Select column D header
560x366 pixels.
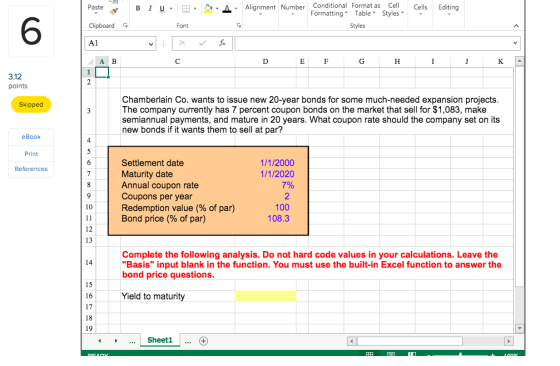click(x=265, y=61)
